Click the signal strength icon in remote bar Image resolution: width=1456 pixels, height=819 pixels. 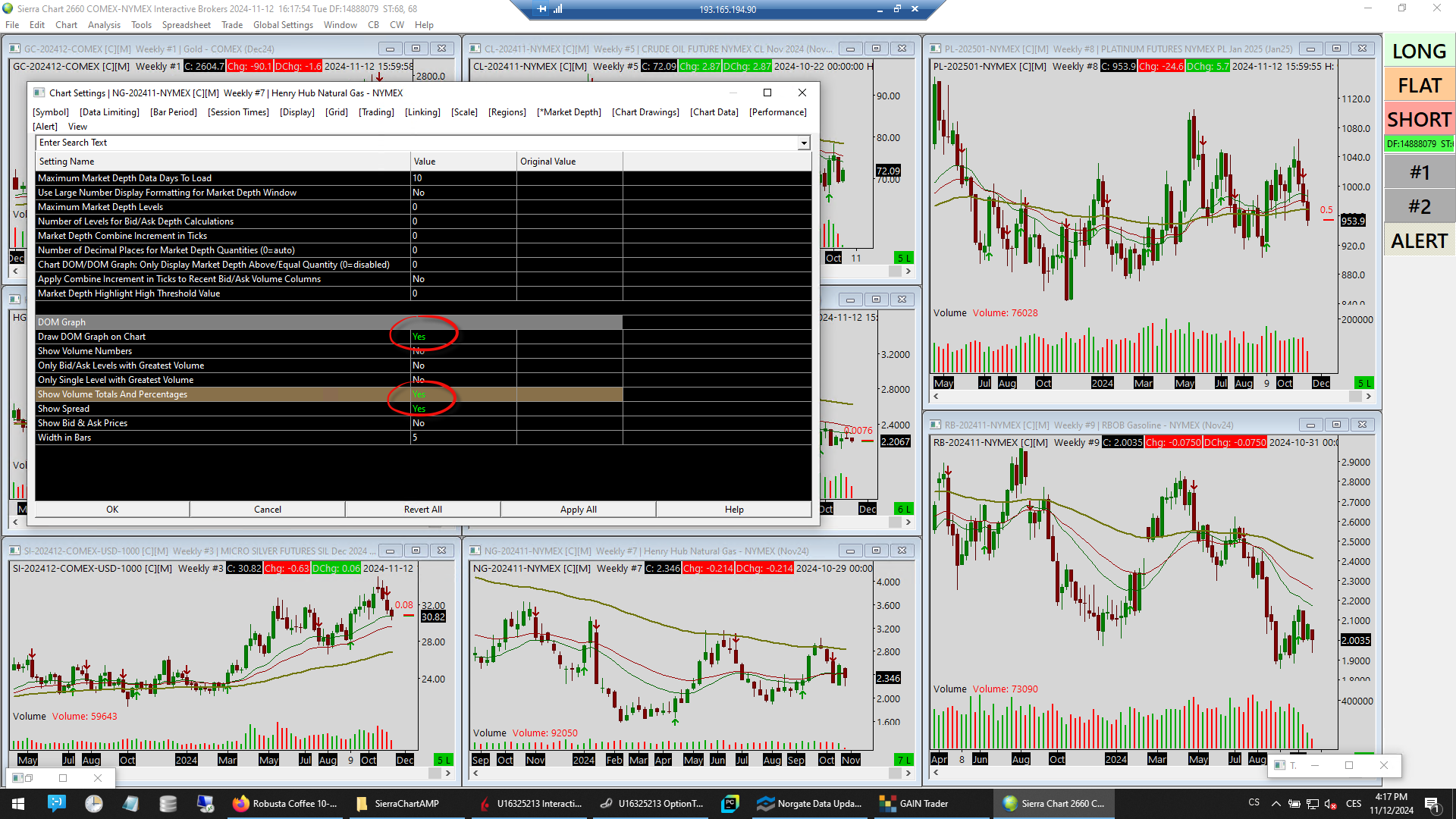558,9
